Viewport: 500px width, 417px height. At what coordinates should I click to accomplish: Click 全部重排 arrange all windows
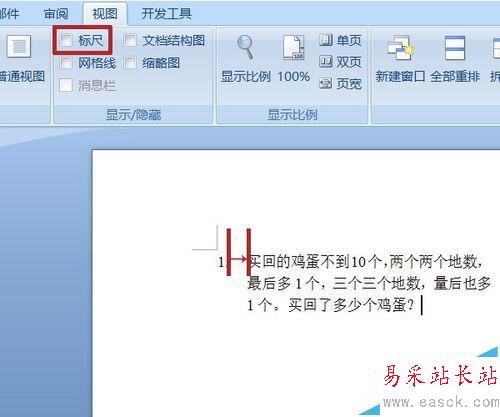[x=455, y=59]
